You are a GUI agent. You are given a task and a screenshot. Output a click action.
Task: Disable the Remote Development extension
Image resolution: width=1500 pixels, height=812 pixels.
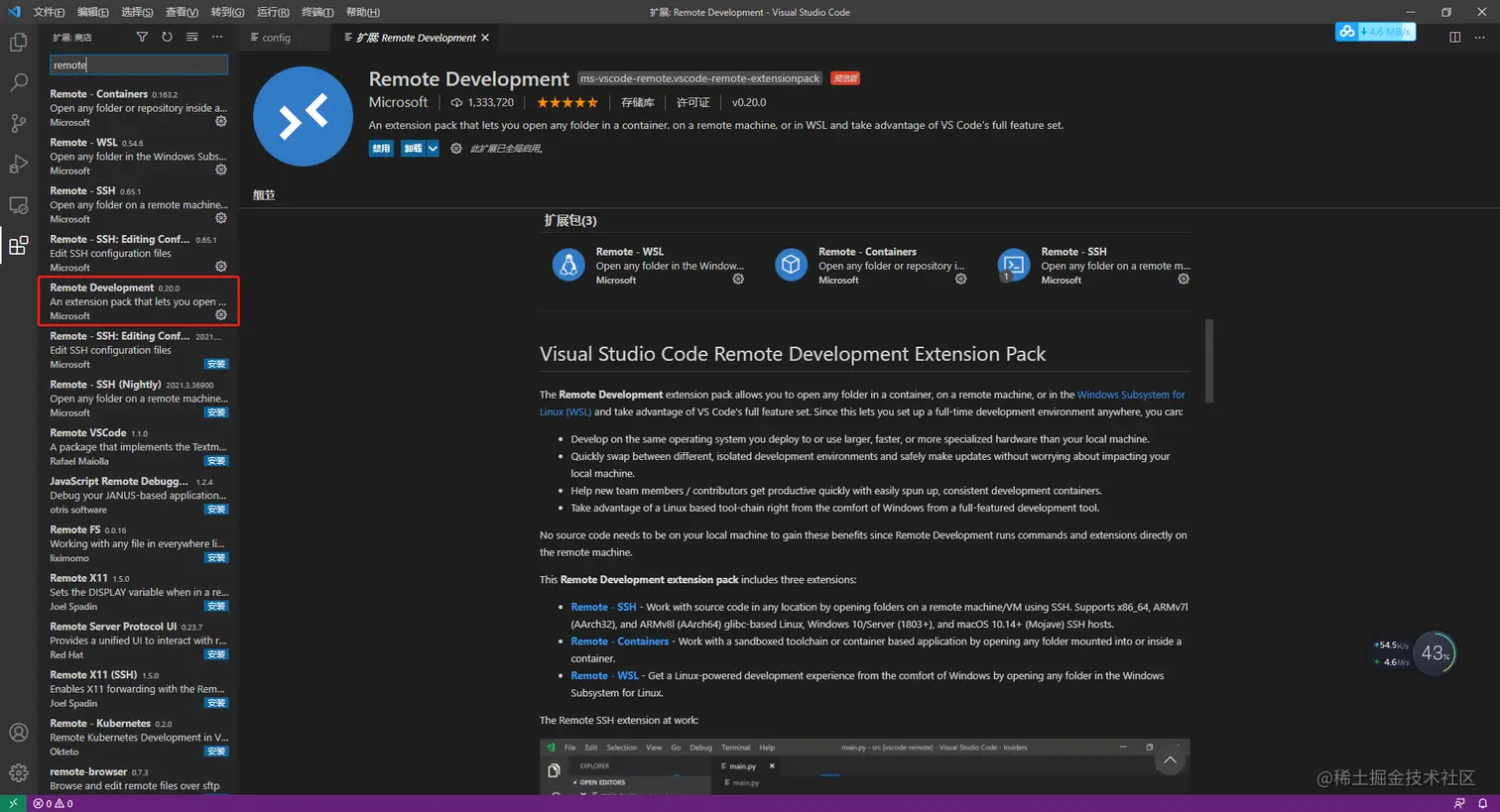381,149
